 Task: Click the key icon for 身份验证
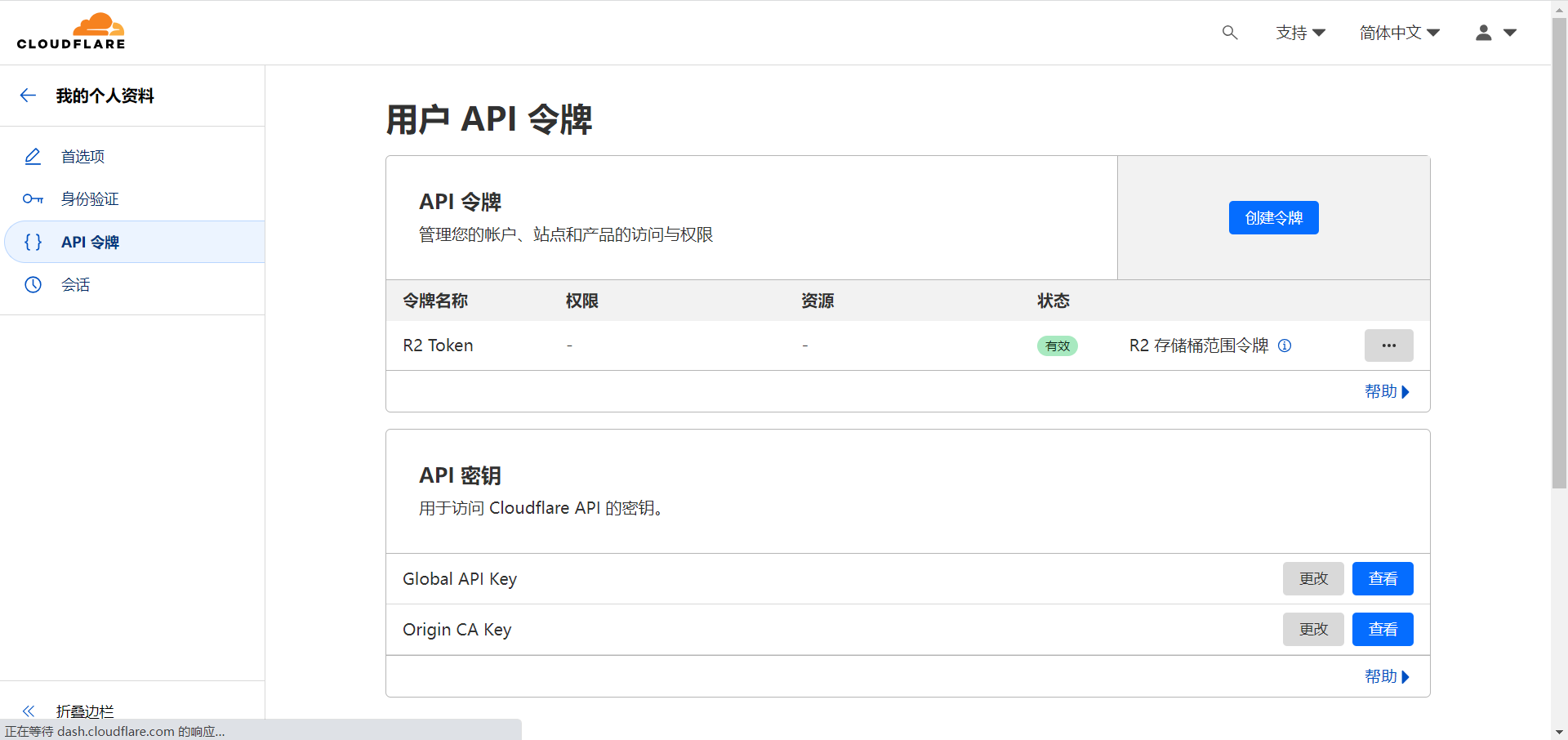pos(33,199)
